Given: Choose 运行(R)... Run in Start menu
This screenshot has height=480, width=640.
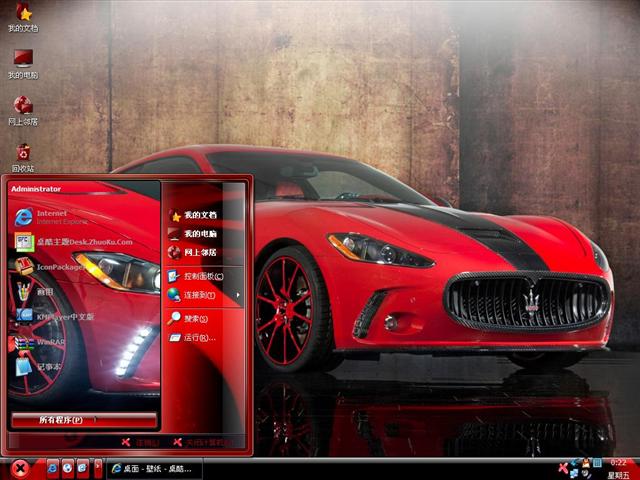Looking at the screenshot, I should click(198, 338).
